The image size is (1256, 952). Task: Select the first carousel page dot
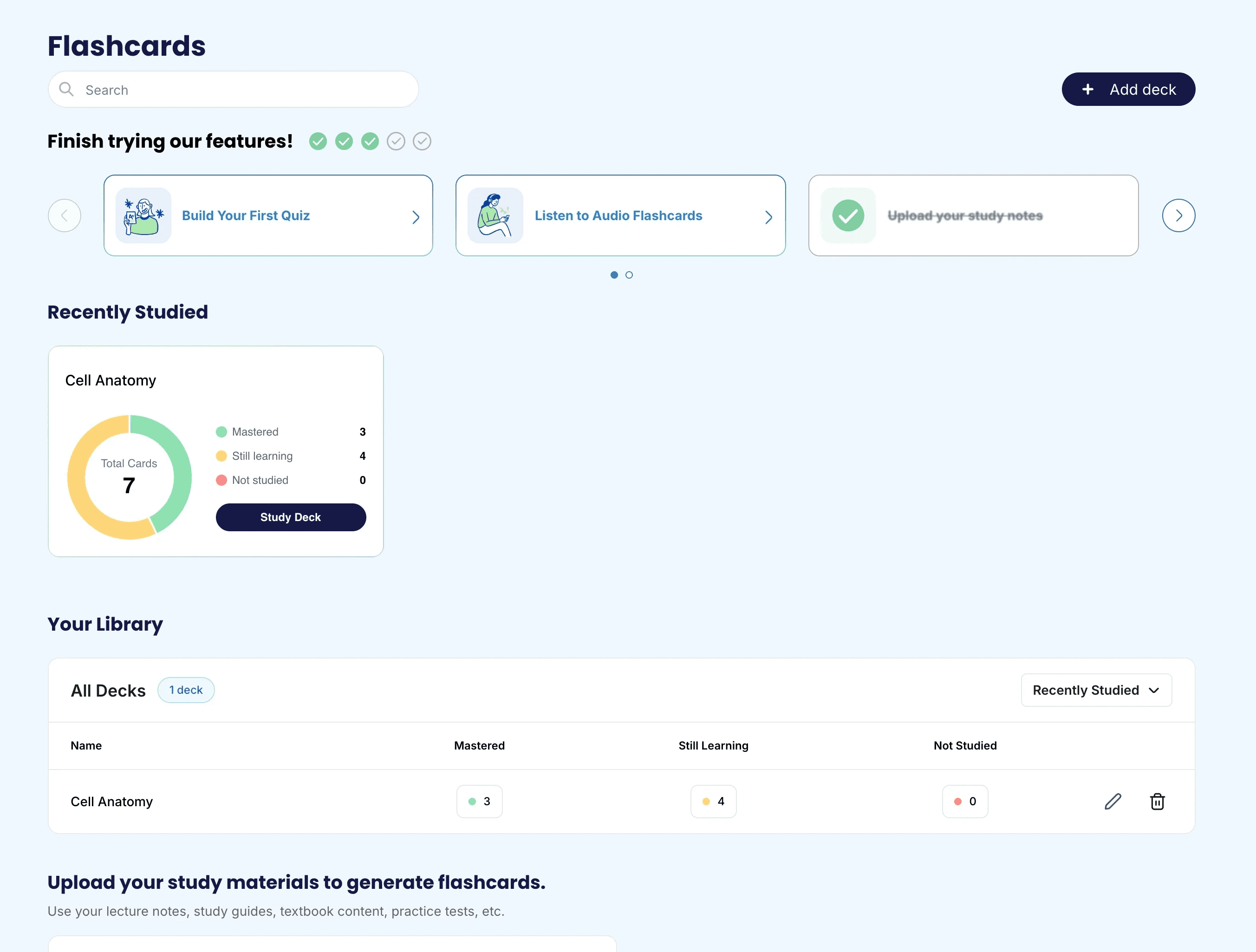click(x=614, y=275)
